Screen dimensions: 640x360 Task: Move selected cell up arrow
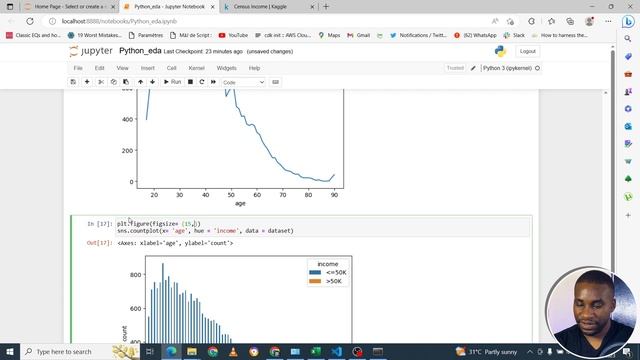(x=140, y=82)
